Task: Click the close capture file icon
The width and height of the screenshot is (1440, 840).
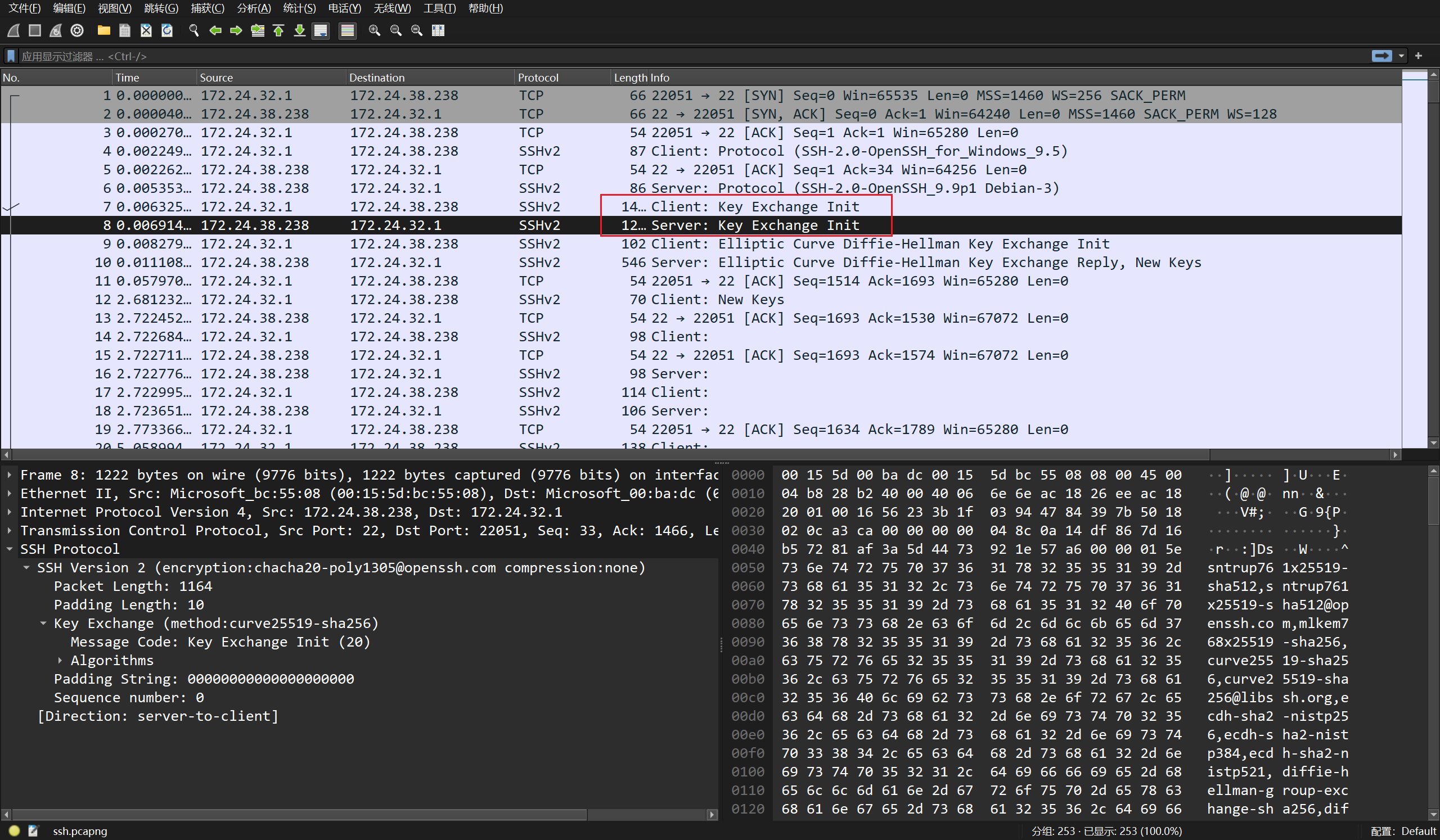Action: pos(146,30)
